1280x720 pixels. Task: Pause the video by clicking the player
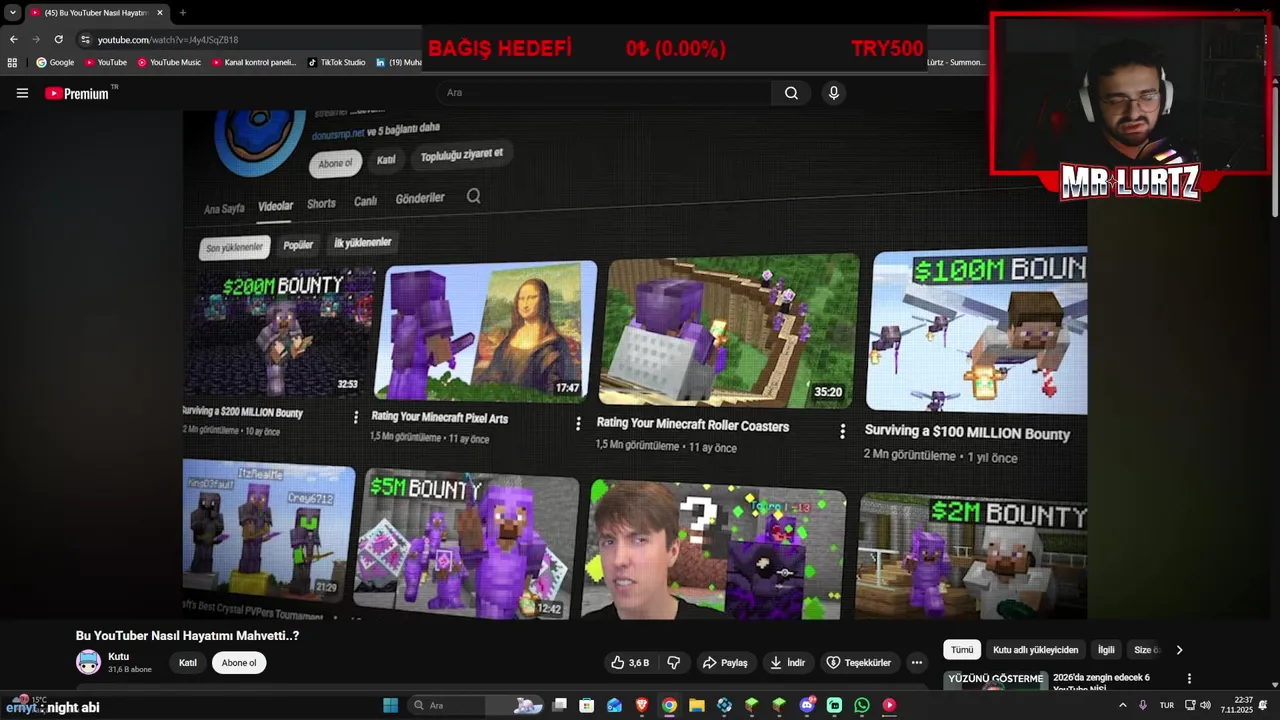[635, 365]
